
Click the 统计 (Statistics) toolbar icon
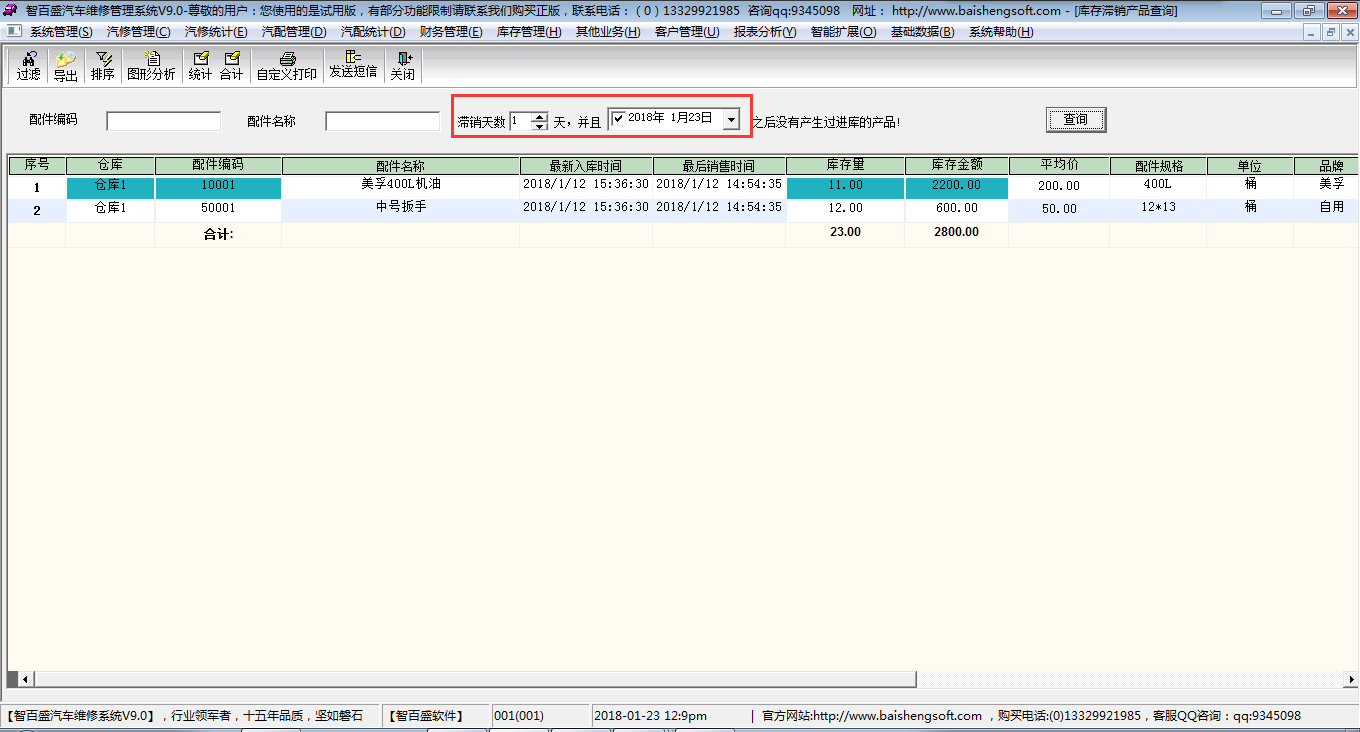[200, 66]
